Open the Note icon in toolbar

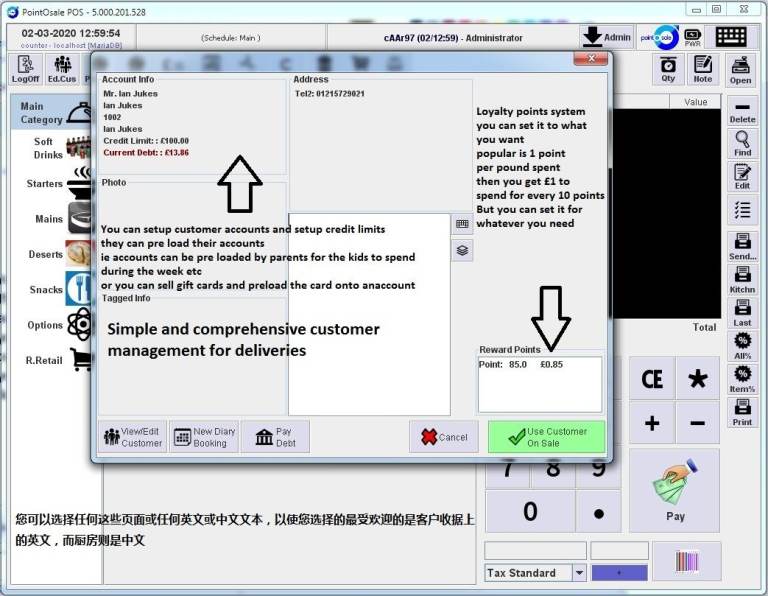point(703,69)
